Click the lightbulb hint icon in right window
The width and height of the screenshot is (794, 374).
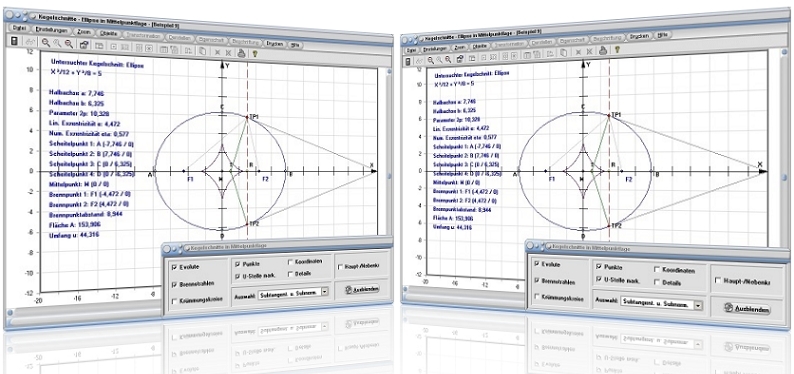tap(617, 49)
